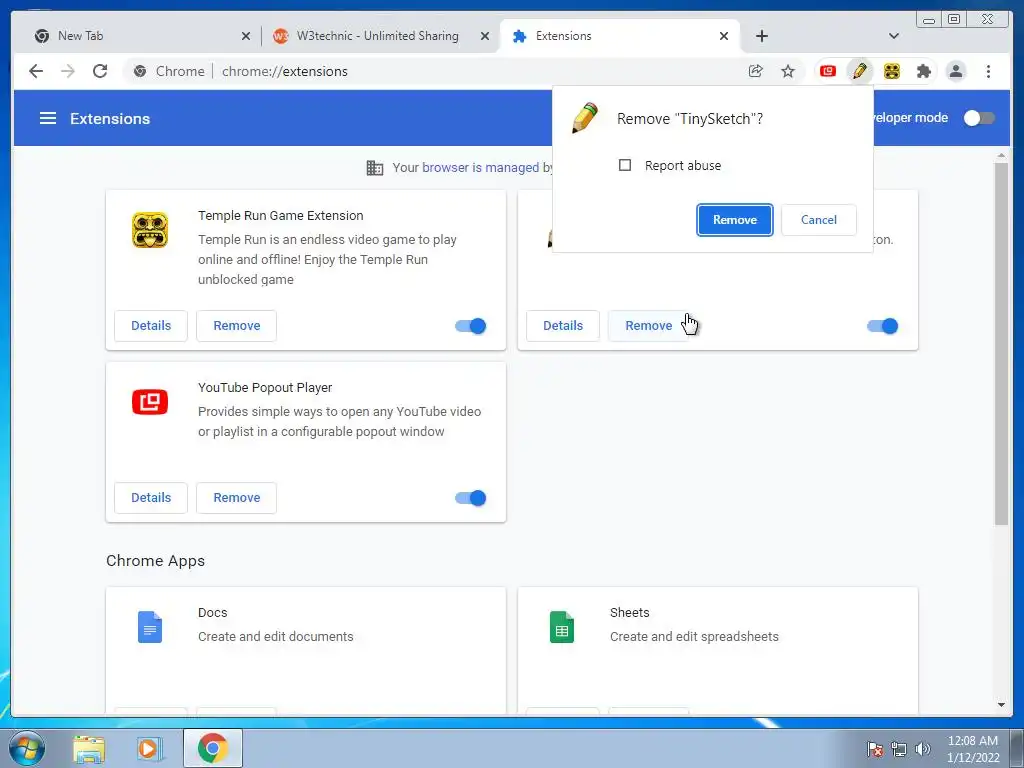The image size is (1024, 768).
Task: Click 'YouTube Popout Player' title text
Action: (x=265, y=387)
